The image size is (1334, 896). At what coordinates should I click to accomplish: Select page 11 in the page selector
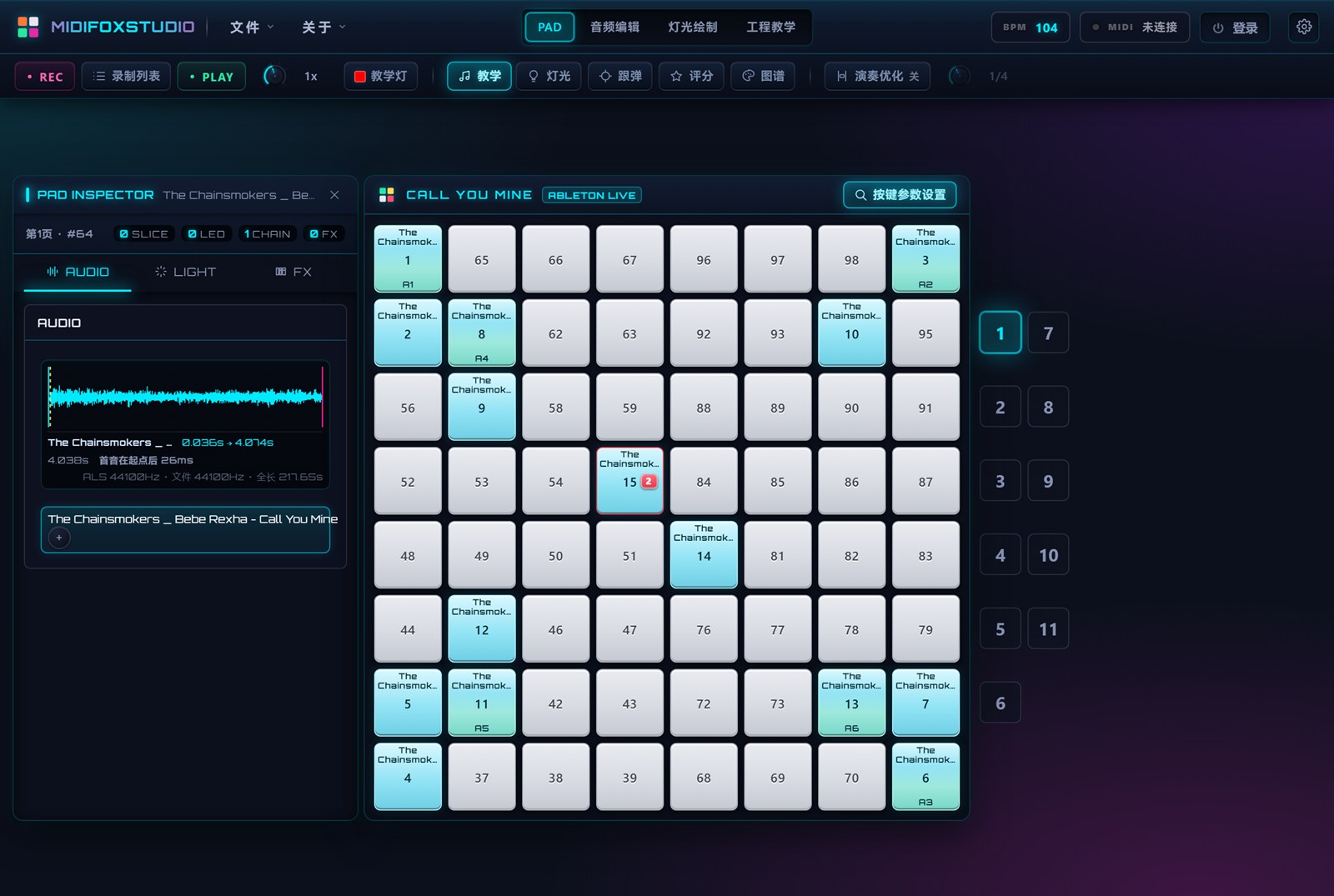point(1048,629)
